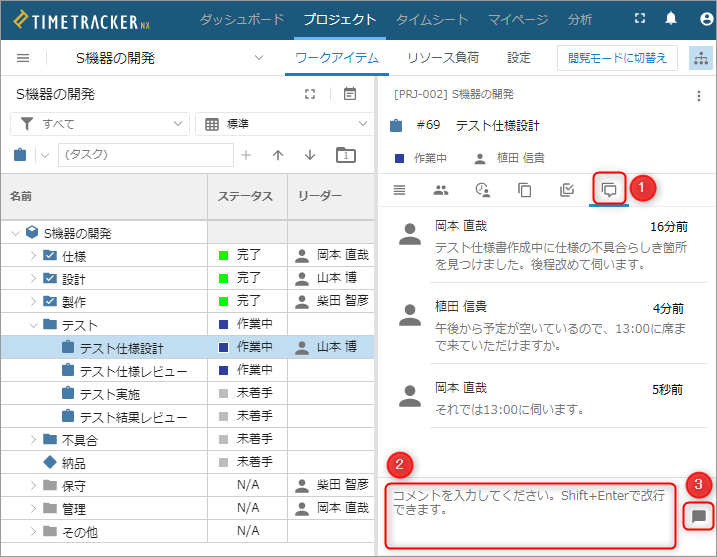
Task: Move item up with the up arrow
Action: tap(278, 155)
